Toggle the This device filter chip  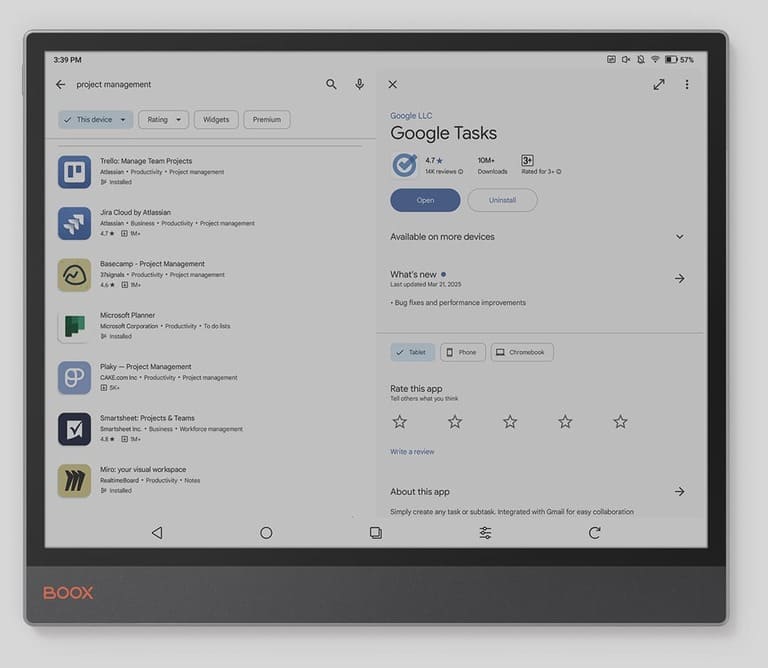point(95,120)
